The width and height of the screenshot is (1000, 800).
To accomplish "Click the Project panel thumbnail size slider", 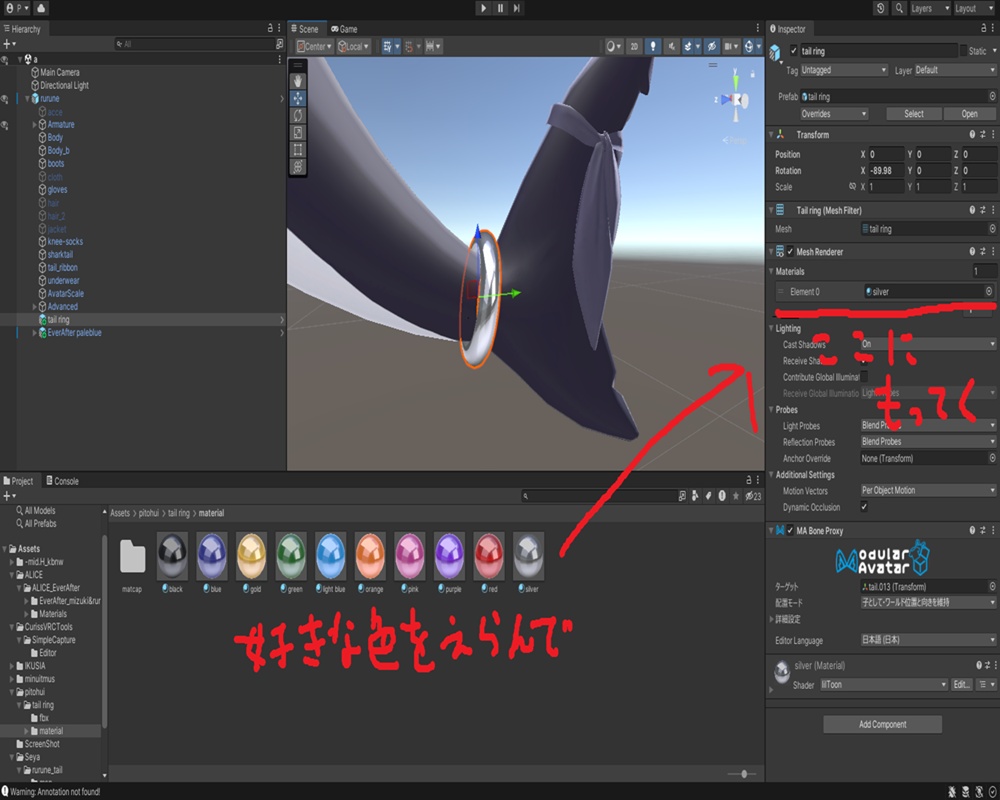I will [x=743, y=774].
